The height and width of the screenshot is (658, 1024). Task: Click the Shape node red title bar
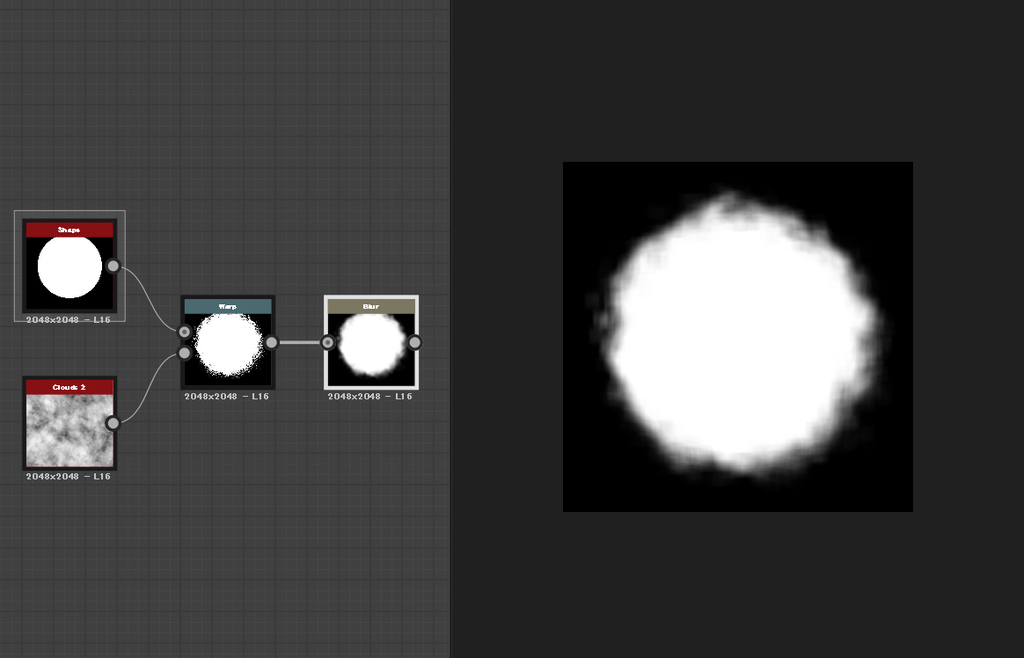(70, 230)
